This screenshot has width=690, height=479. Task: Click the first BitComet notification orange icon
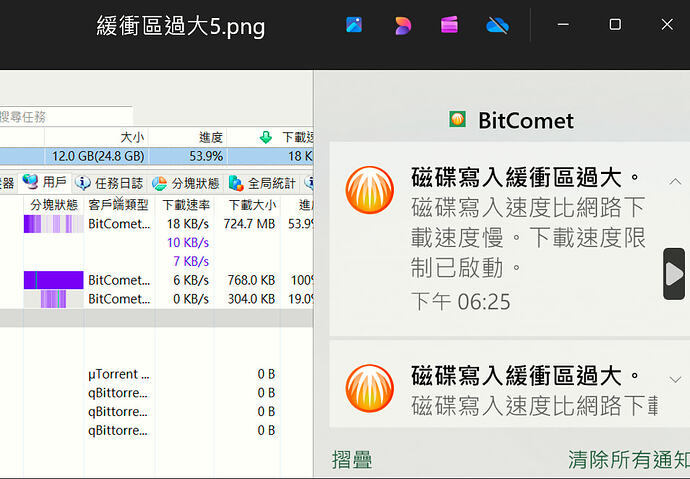point(370,190)
